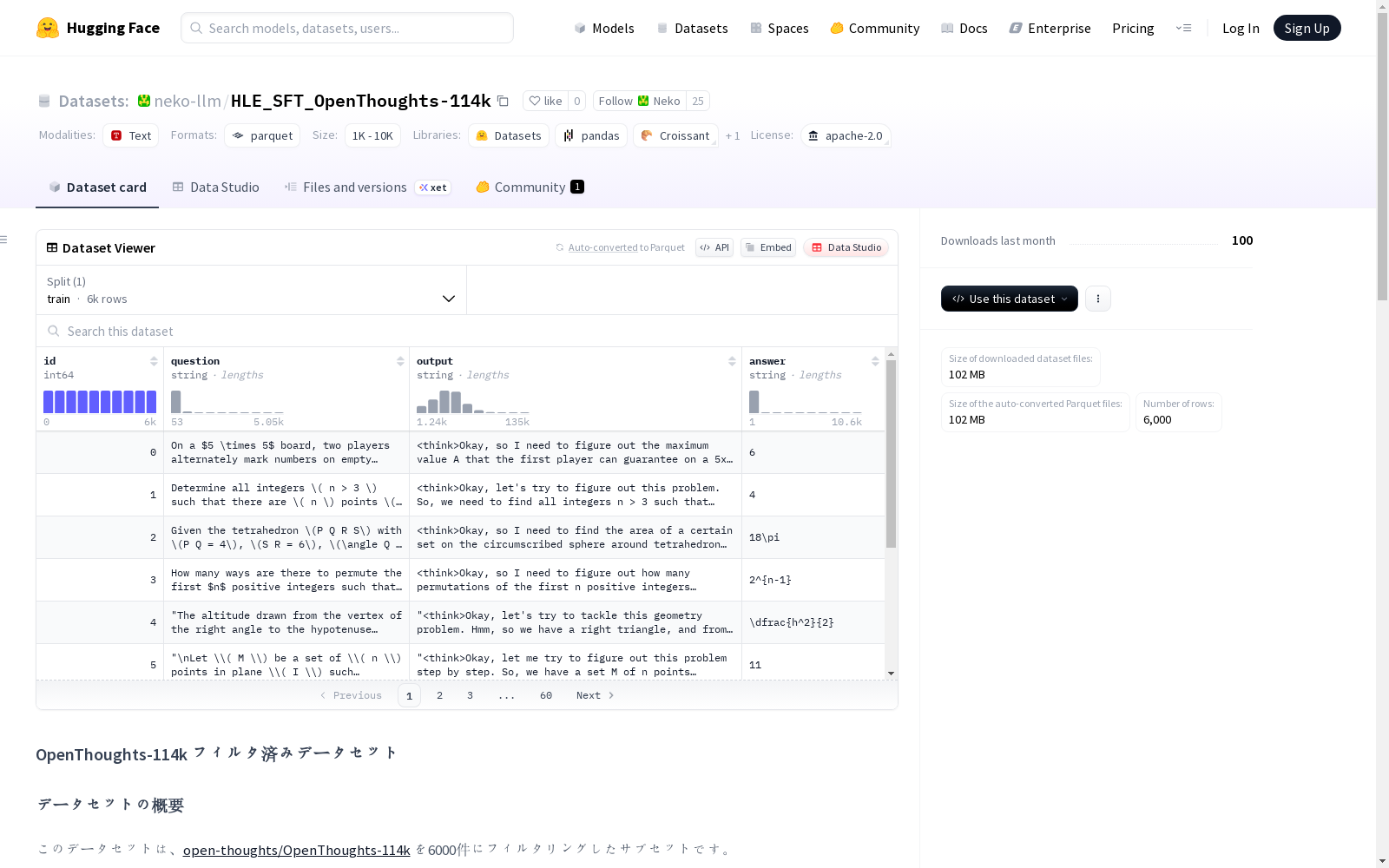The image size is (1389, 868).
Task: Sort the id column with its arrows
Action: tap(154, 361)
